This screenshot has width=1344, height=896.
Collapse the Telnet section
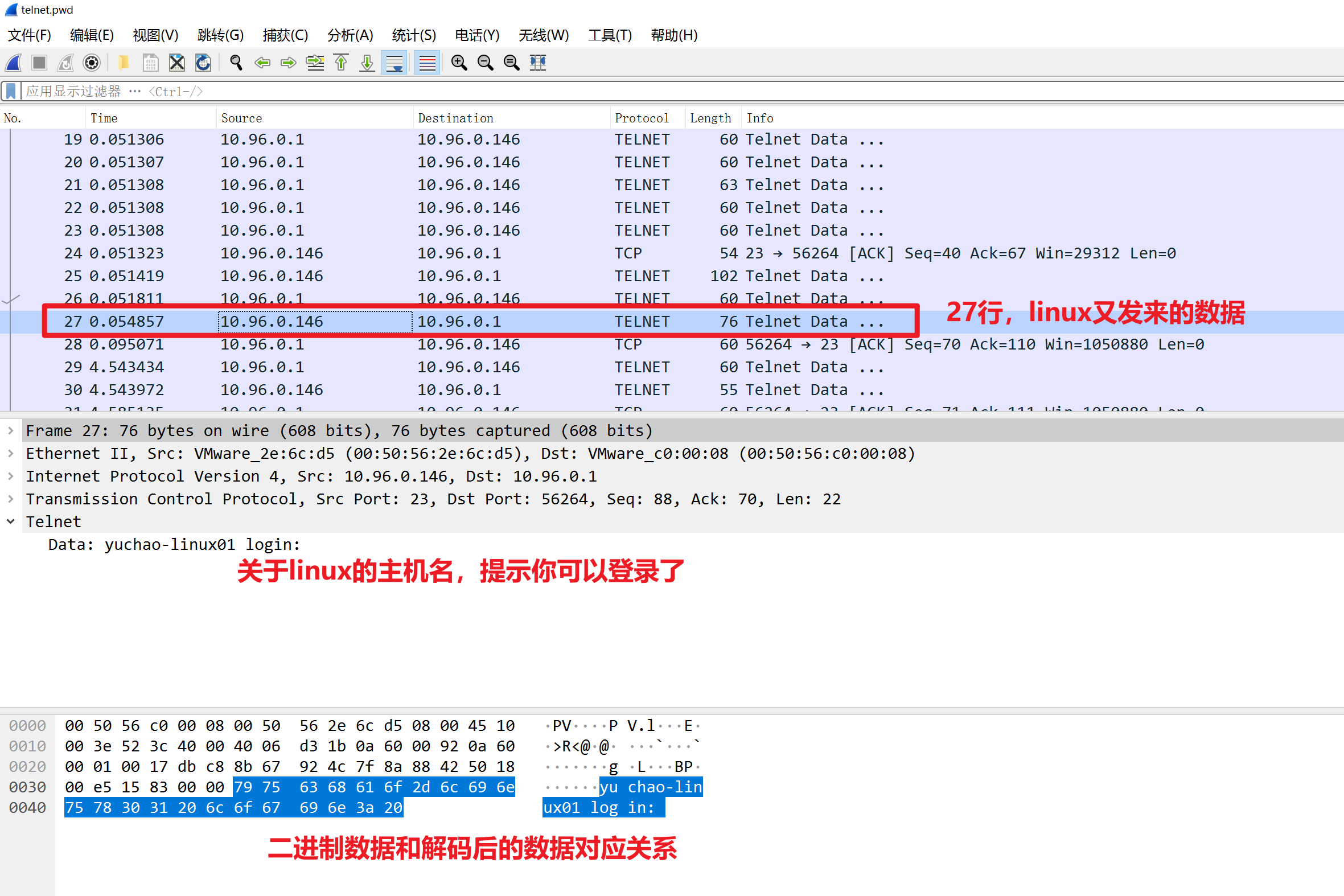click(x=11, y=521)
